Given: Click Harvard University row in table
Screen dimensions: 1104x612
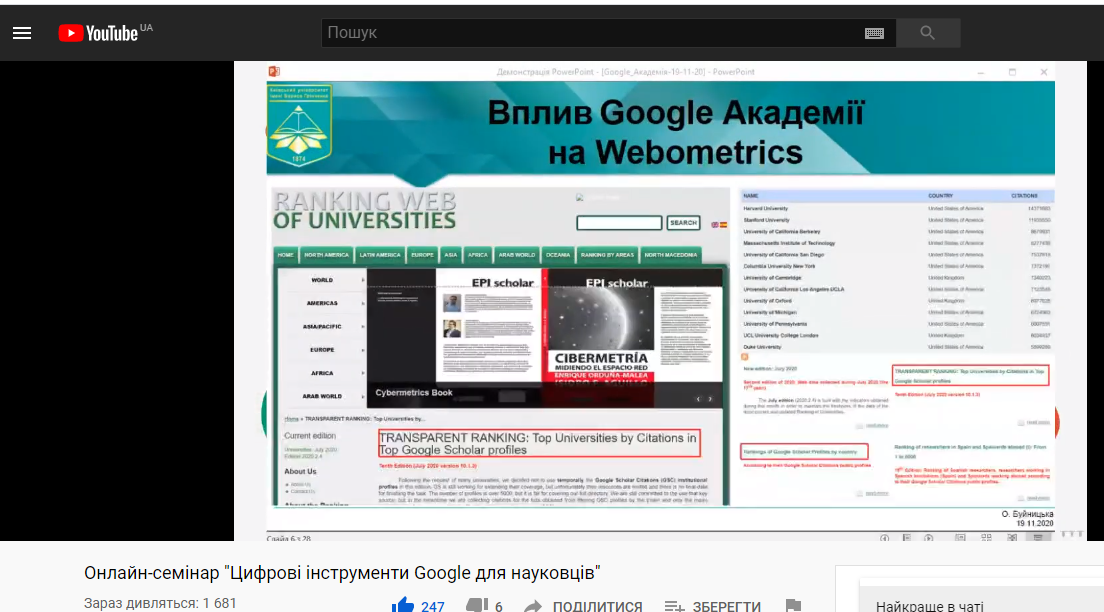Looking at the screenshot, I should pos(897,208).
